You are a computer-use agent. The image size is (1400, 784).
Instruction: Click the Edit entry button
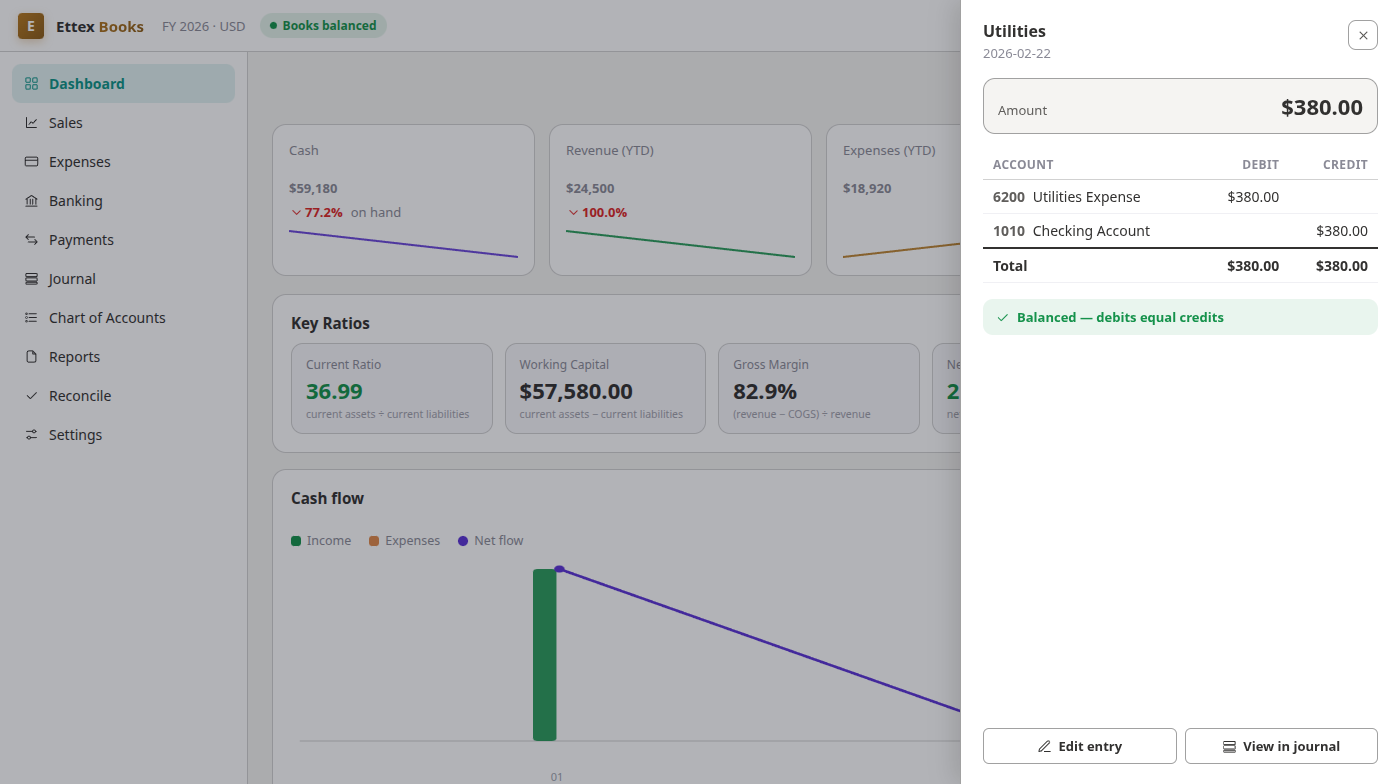(x=1080, y=746)
